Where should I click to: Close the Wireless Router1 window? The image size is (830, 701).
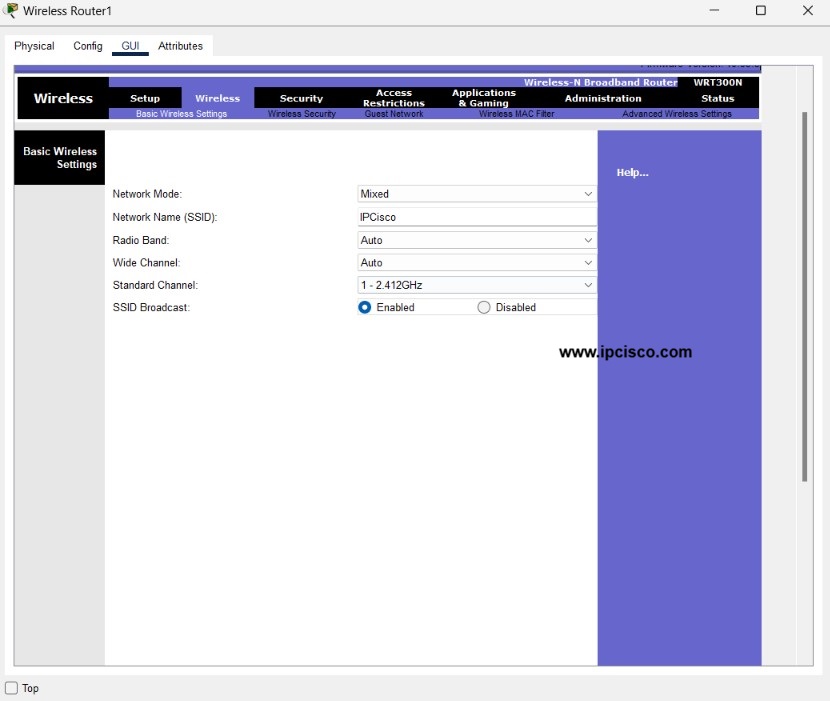tap(808, 10)
